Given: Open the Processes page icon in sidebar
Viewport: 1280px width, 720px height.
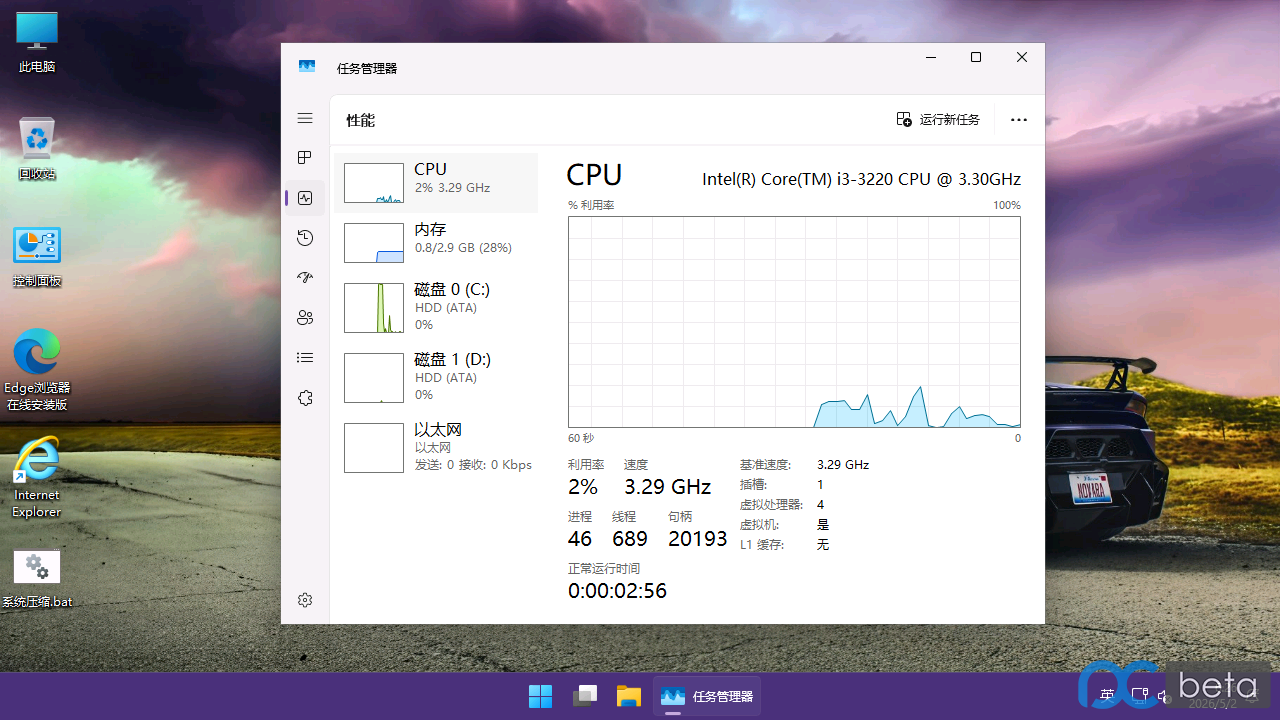Looking at the screenshot, I should coord(305,158).
